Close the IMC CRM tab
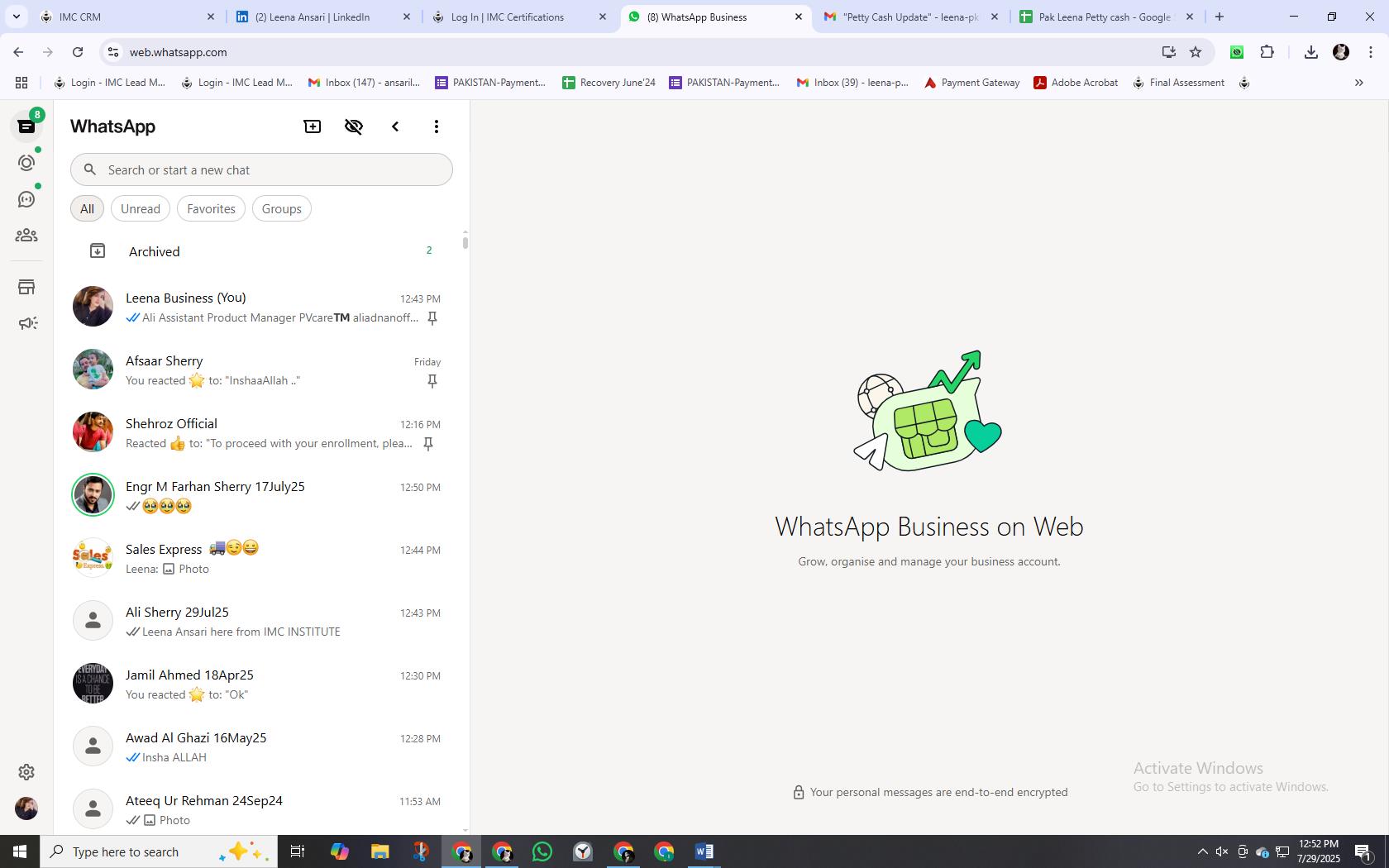The image size is (1389, 868). tap(210, 17)
